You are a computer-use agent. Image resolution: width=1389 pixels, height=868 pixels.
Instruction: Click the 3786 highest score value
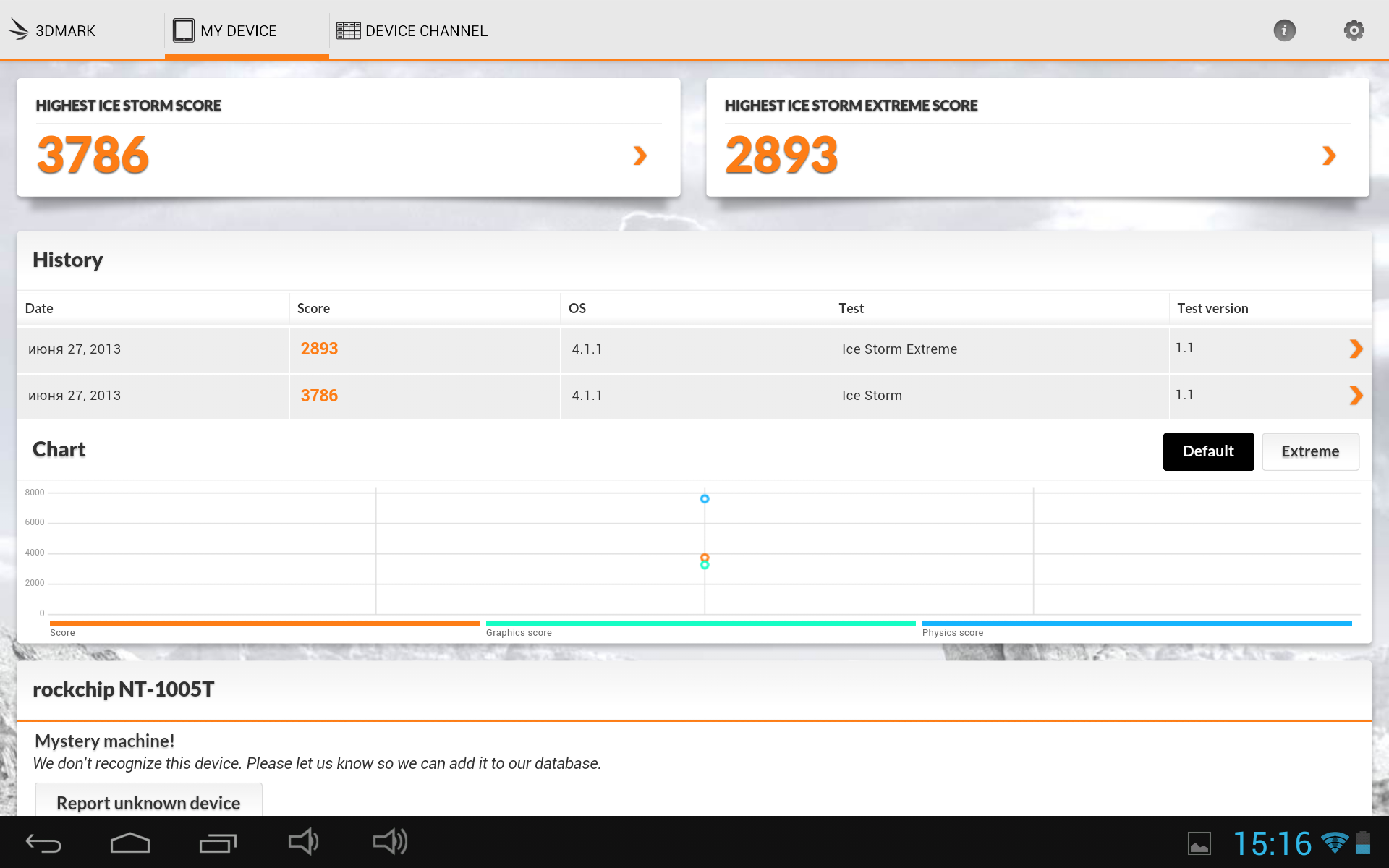click(93, 155)
